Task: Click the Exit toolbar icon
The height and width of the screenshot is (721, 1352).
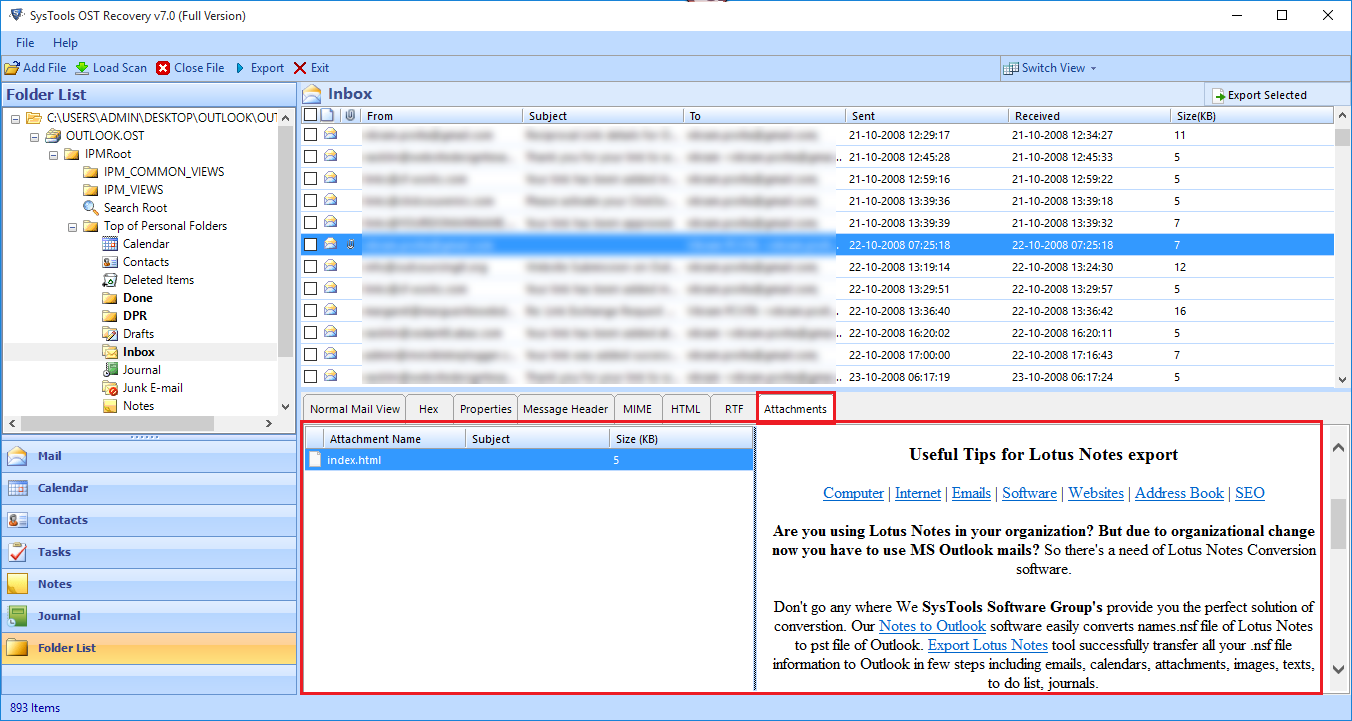Action: 300,68
